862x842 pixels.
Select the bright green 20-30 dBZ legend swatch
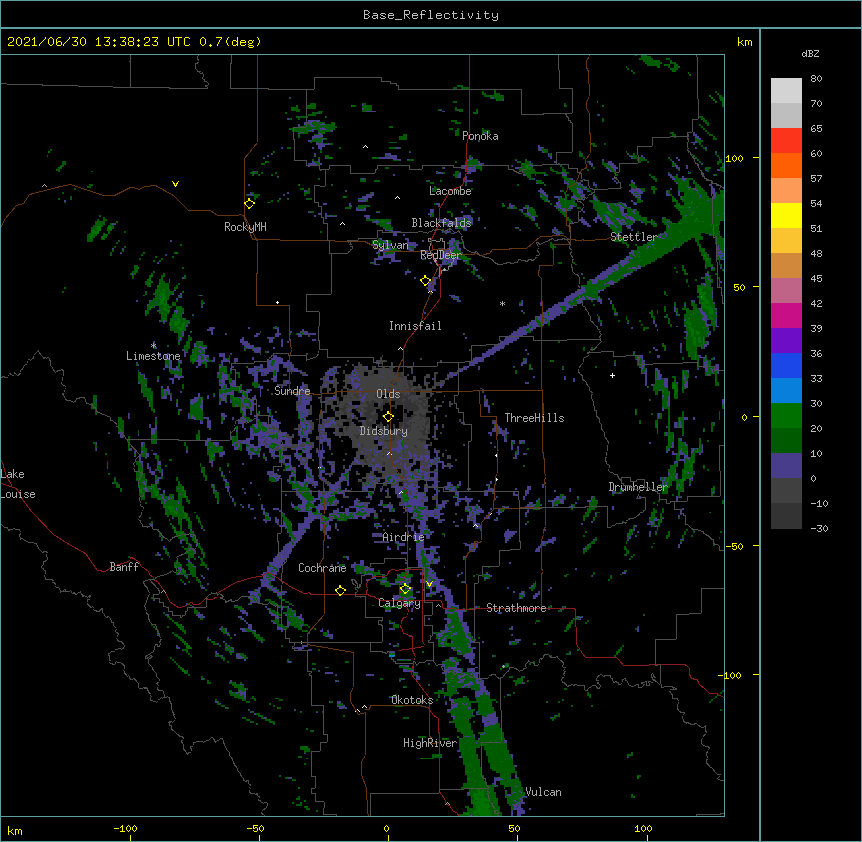786,416
